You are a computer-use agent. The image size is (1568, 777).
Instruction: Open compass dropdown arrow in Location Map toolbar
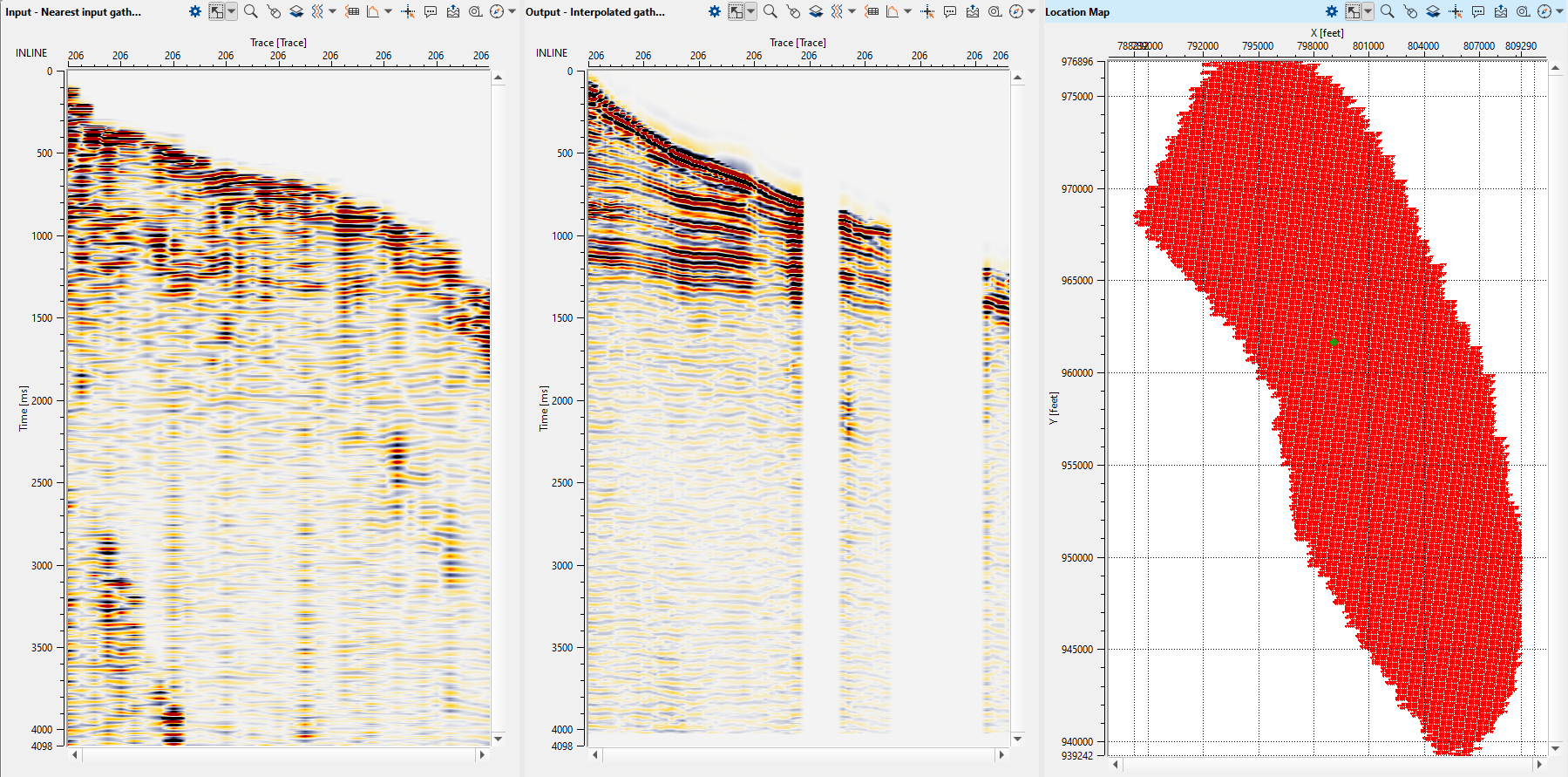pyautogui.click(x=1559, y=11)
